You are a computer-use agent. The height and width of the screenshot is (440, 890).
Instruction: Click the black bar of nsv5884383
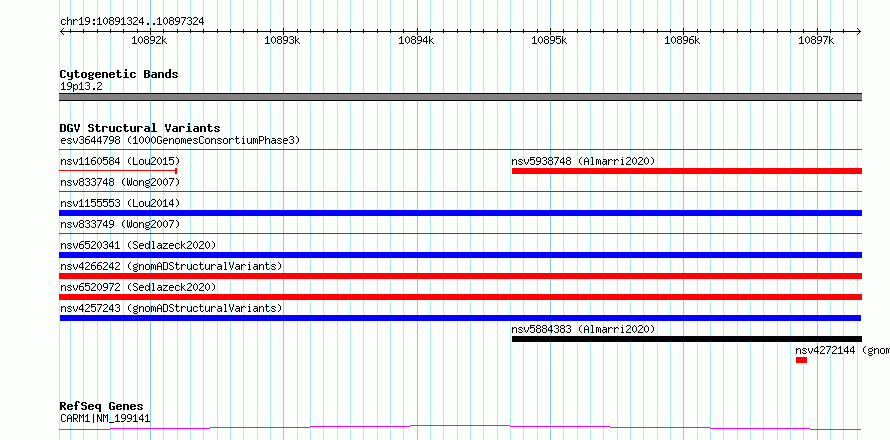coord(687,339)
